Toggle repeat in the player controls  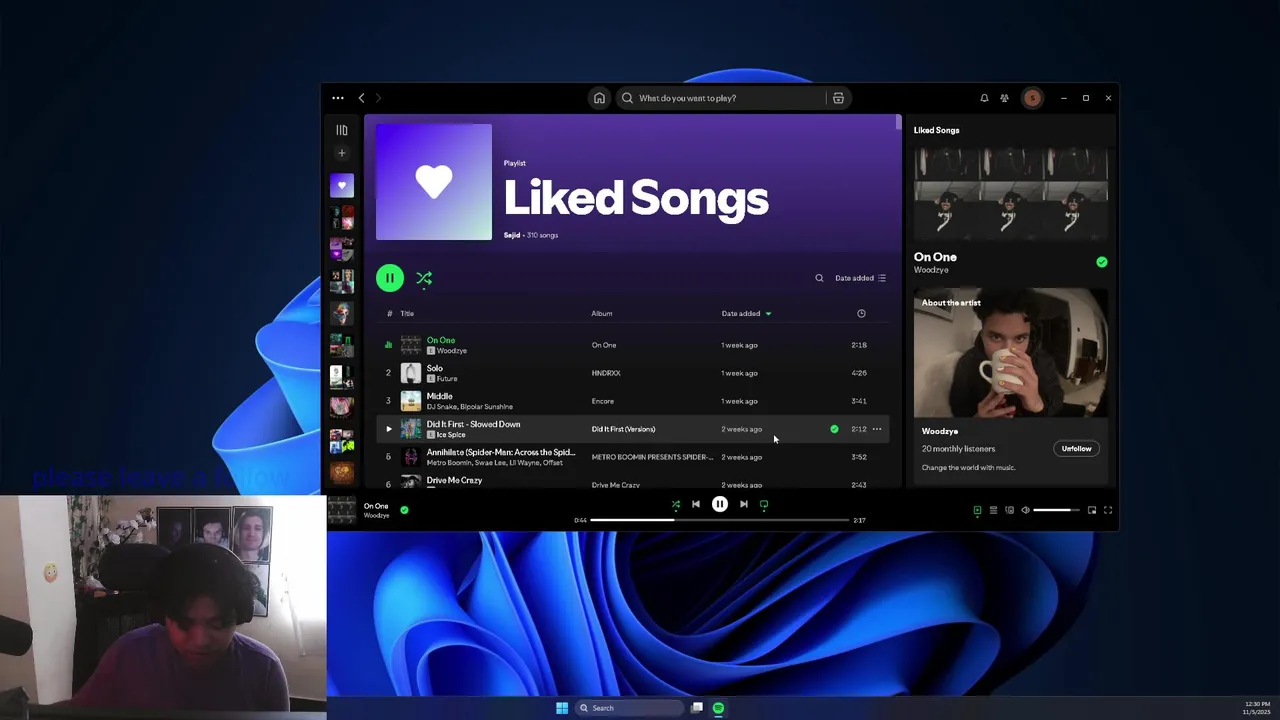(764, 504)
